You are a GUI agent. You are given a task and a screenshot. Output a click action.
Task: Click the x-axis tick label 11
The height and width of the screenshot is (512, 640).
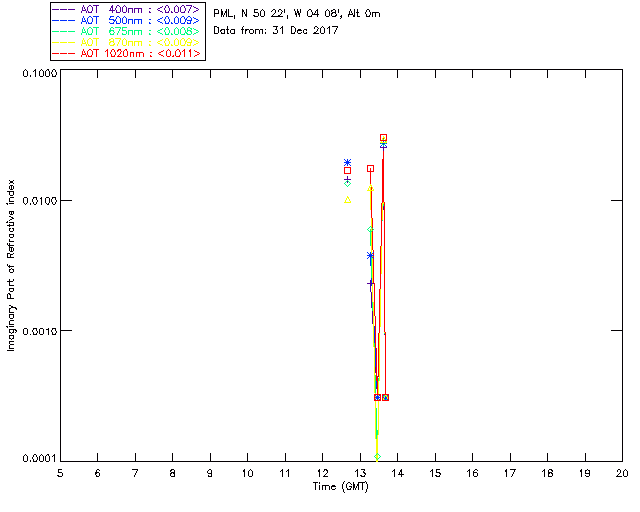coord(285,474)
